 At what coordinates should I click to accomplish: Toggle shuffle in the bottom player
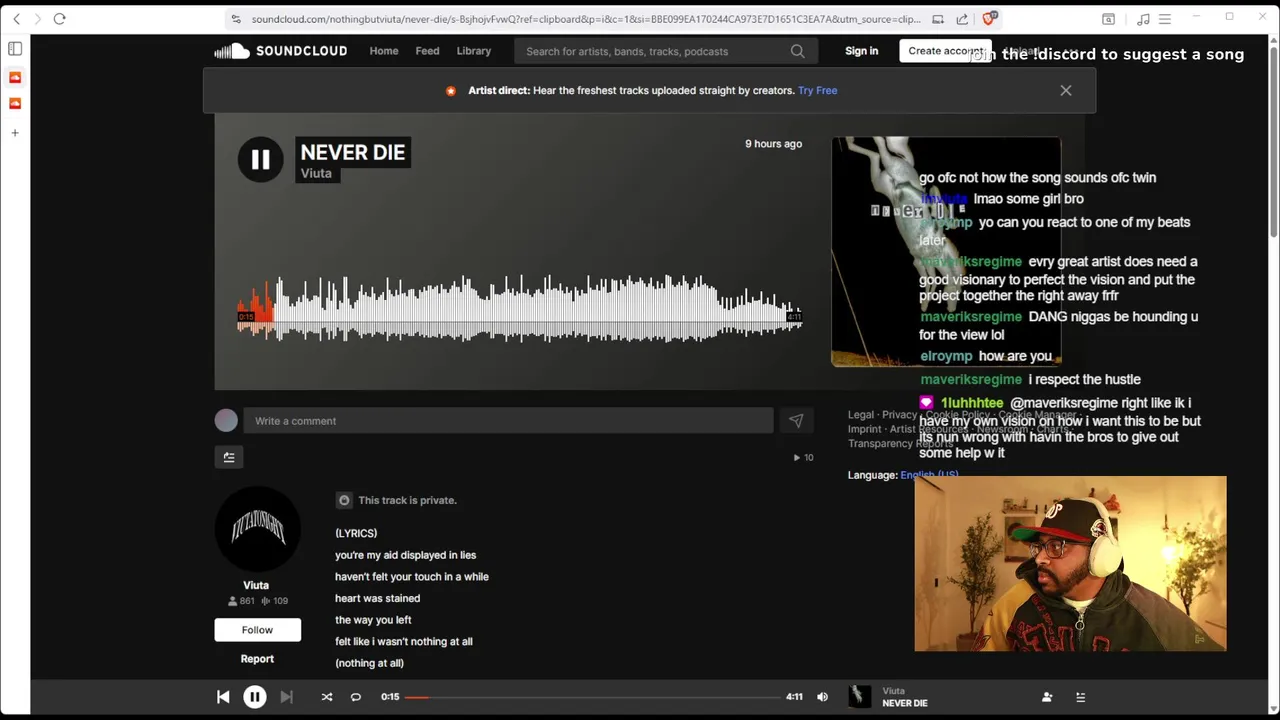[327, 697]
